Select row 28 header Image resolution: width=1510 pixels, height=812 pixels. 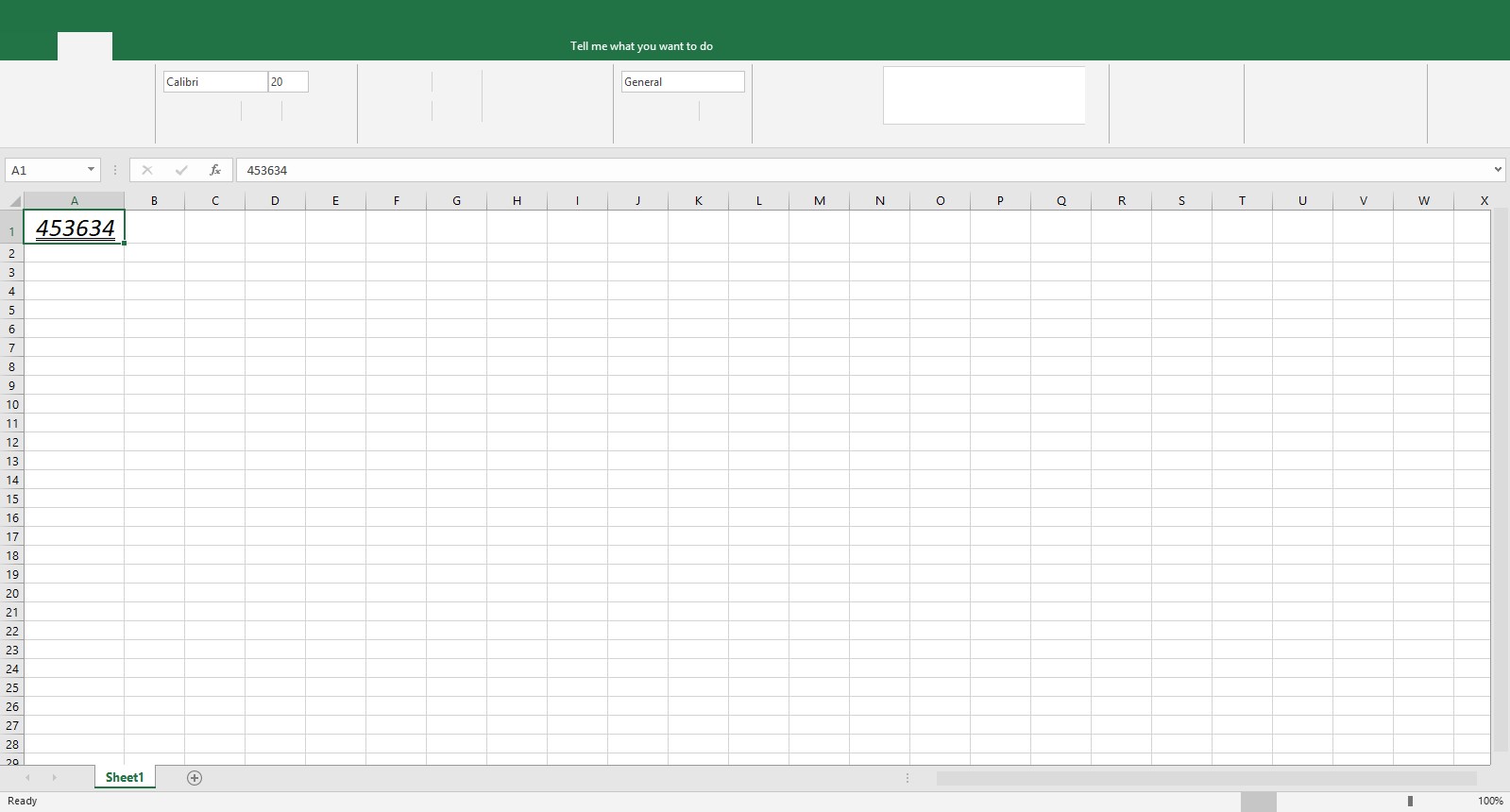(x=11, y=744)
